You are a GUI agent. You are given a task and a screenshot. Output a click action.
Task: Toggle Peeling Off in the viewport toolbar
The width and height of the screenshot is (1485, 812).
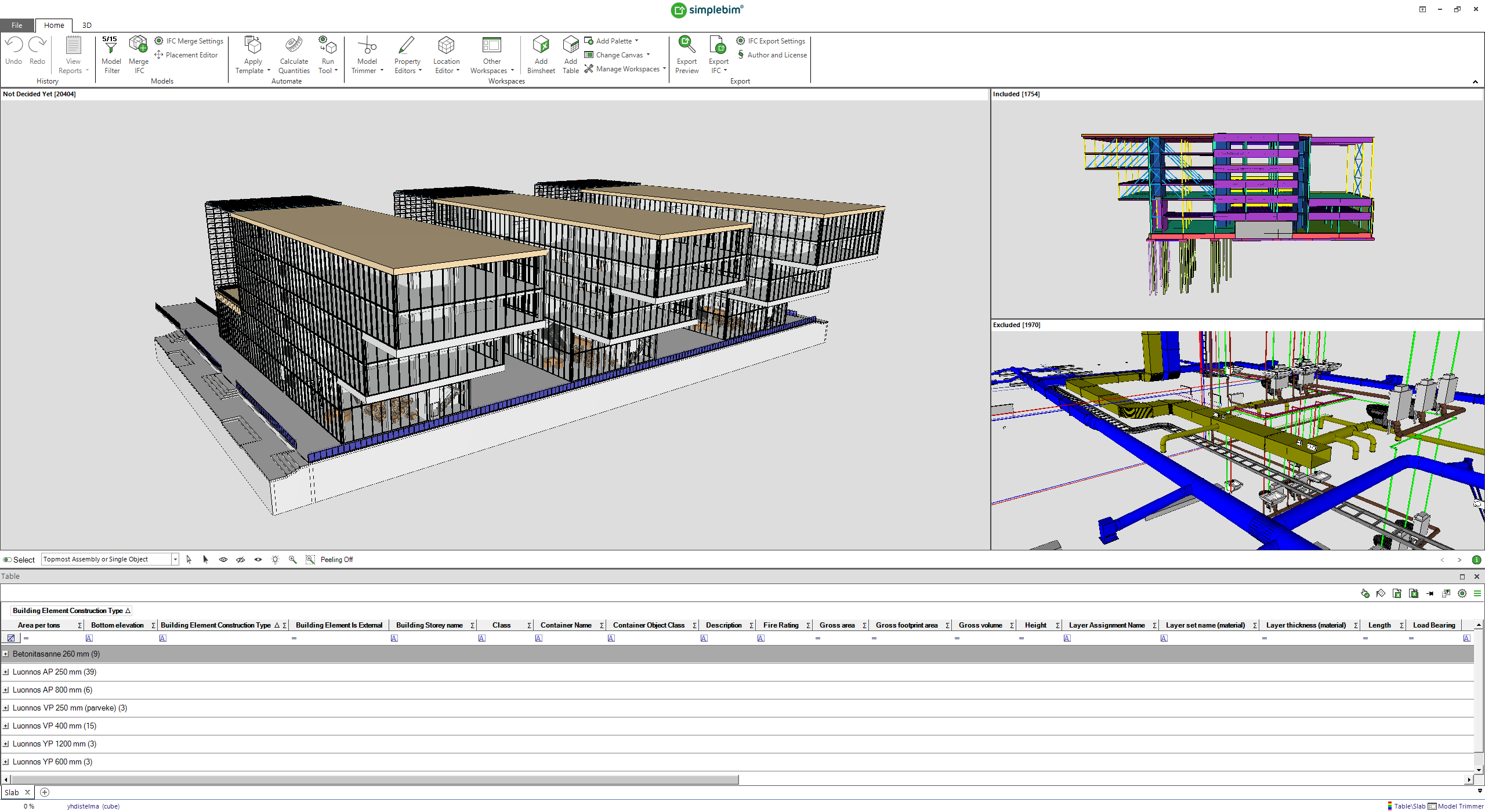click(x=336, y=559)
